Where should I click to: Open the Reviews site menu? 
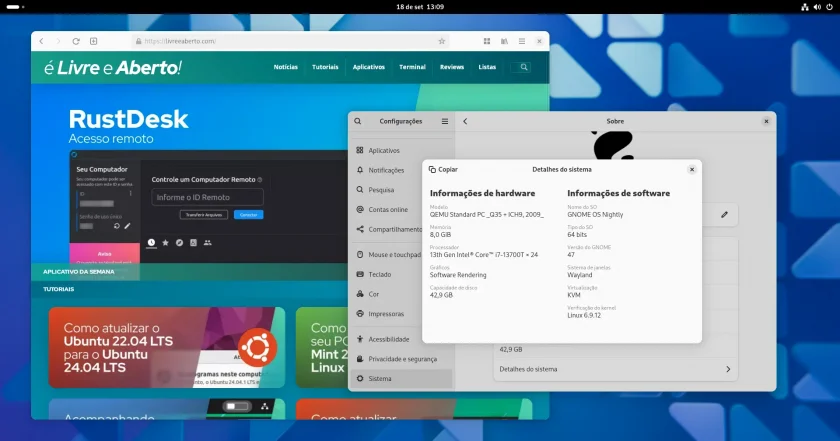pyautogui.click(x=452, y=67)
